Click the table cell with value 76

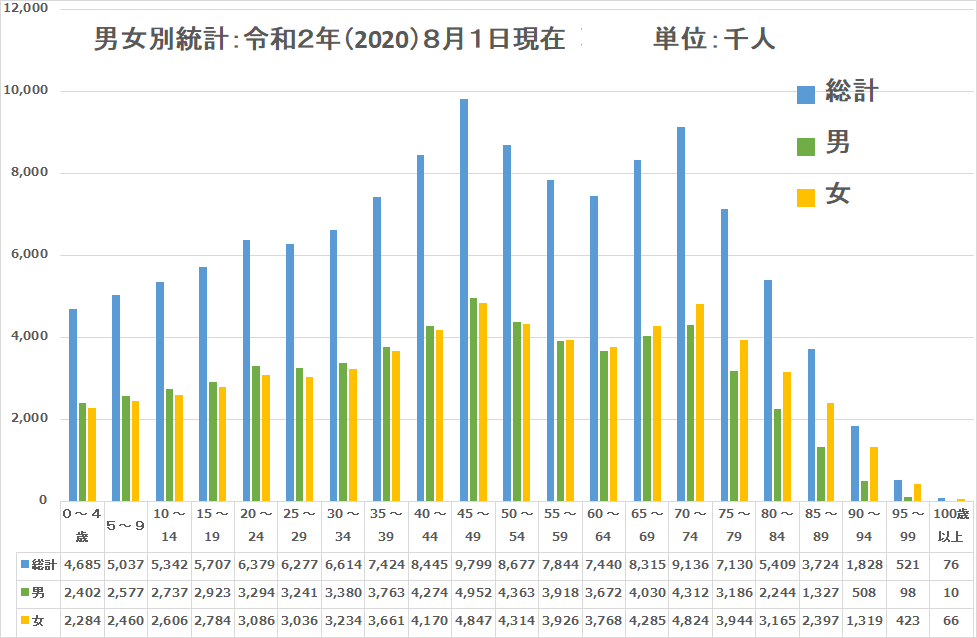[x=951, y=564]
